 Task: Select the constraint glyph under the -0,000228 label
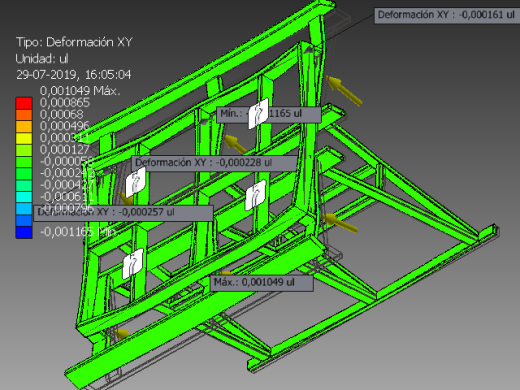click(135, 182)
